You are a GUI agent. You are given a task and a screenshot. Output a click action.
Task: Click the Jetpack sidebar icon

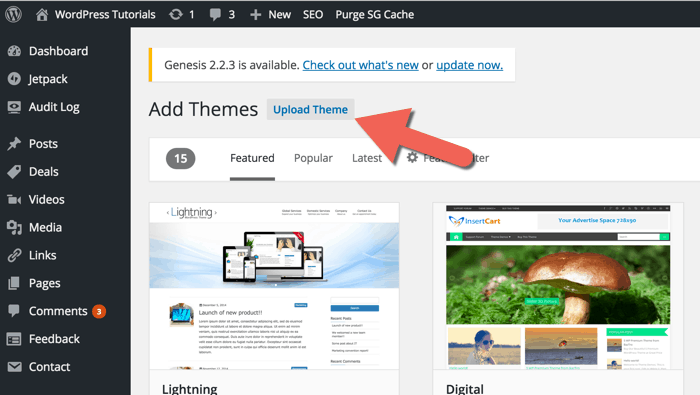click(14, 79)
